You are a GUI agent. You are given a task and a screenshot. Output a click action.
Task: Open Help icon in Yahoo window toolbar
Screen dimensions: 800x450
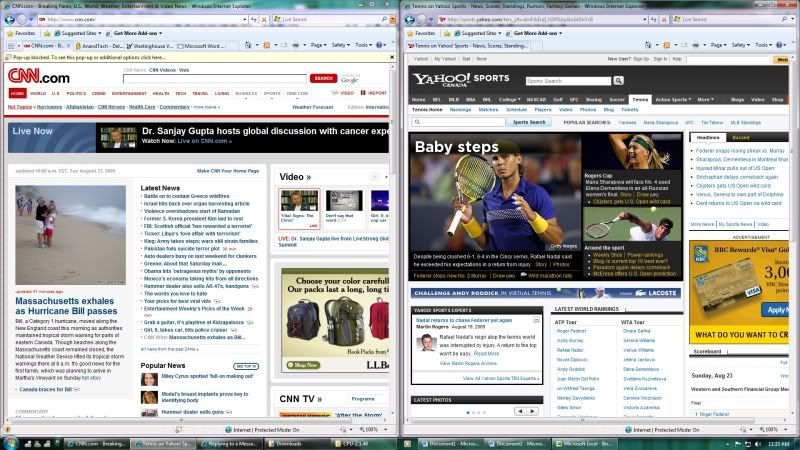[779, 45]
